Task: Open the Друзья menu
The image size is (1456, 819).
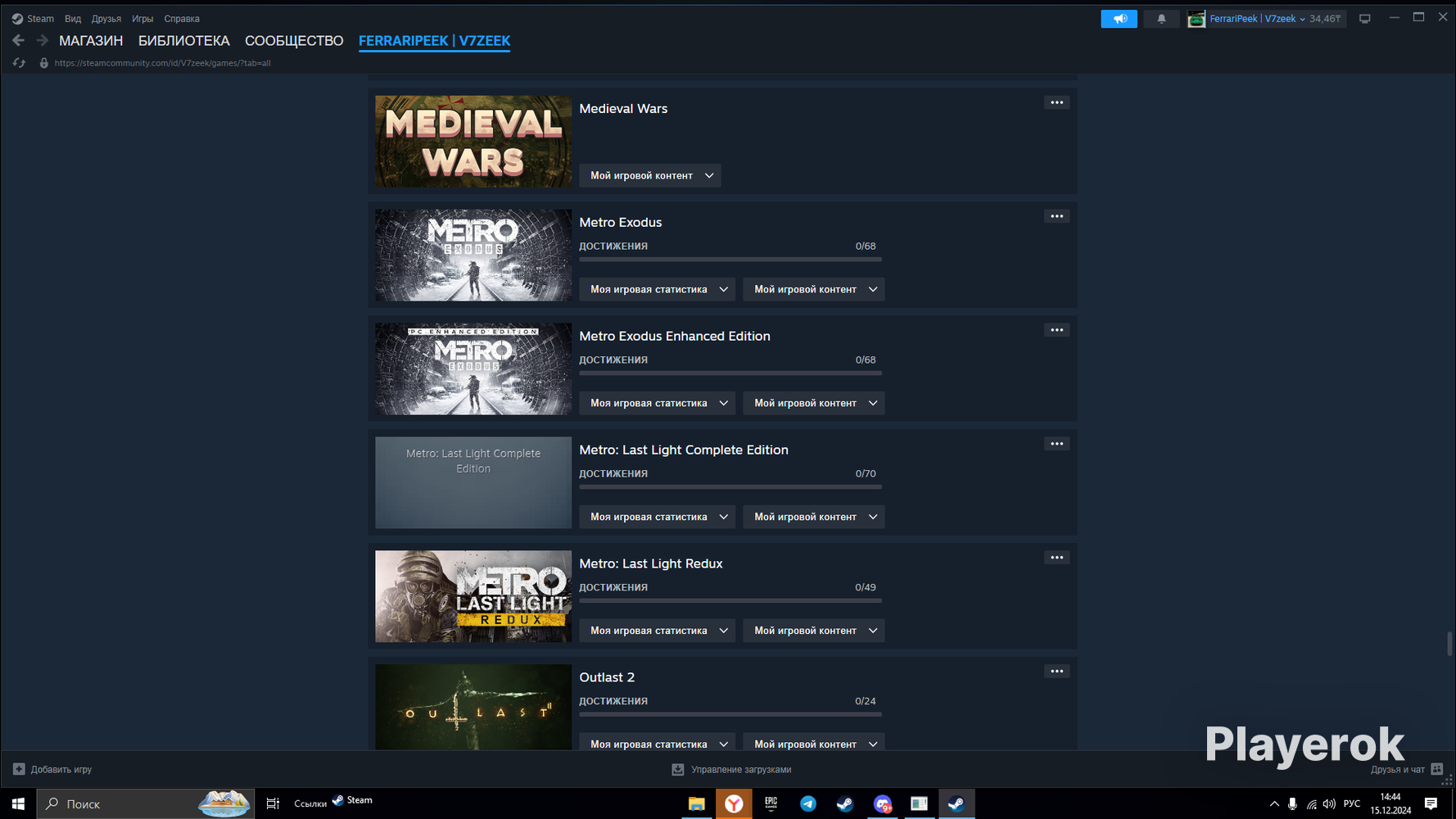Action: [106, 19]
